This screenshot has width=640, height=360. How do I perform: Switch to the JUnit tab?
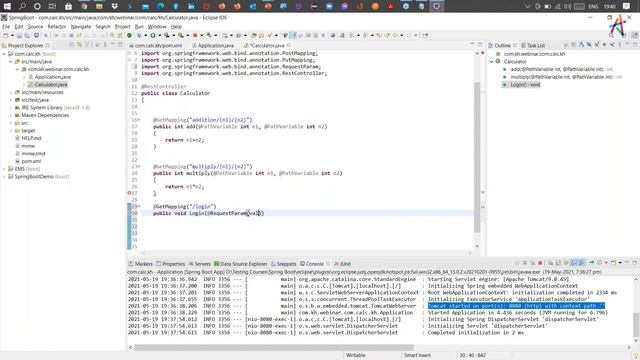coord(342,264)
